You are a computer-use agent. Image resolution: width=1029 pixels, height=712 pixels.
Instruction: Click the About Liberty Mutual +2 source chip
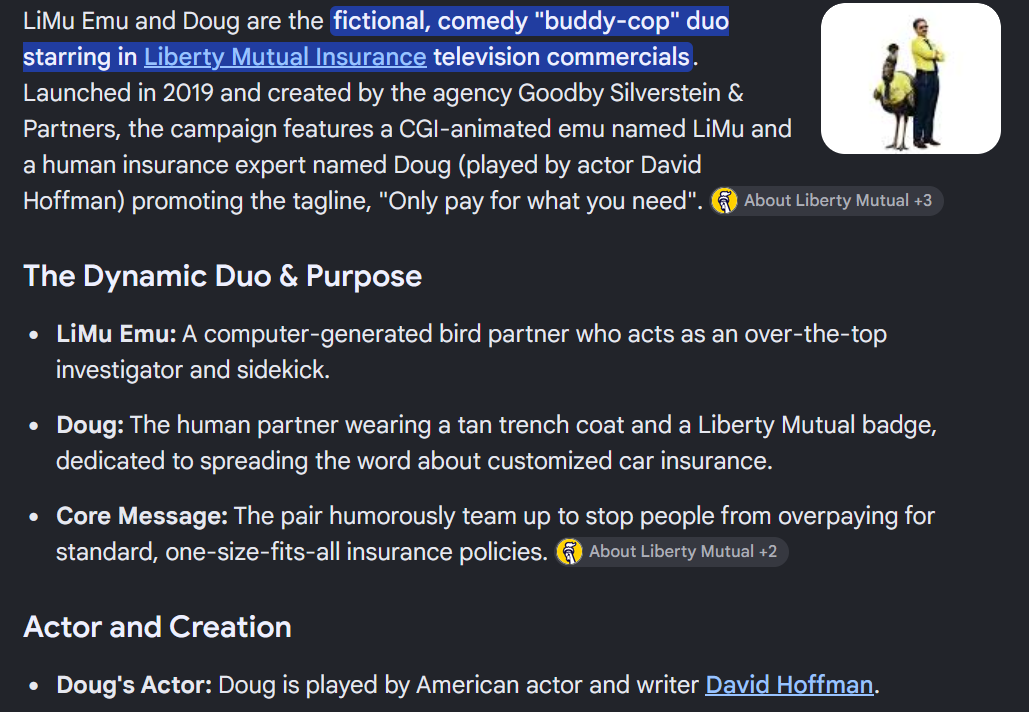coord(672,552)
